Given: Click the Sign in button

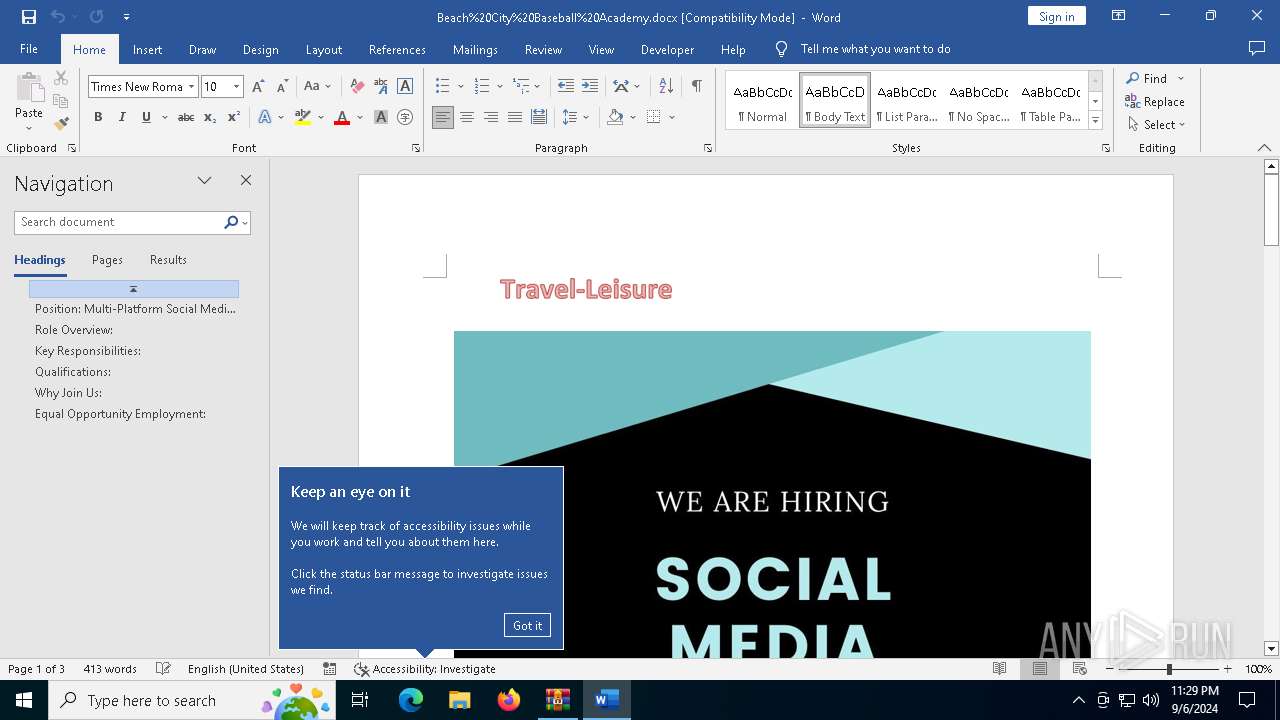Looking at the screenshot, I should pyautogui.click(x=1056, y=16).
